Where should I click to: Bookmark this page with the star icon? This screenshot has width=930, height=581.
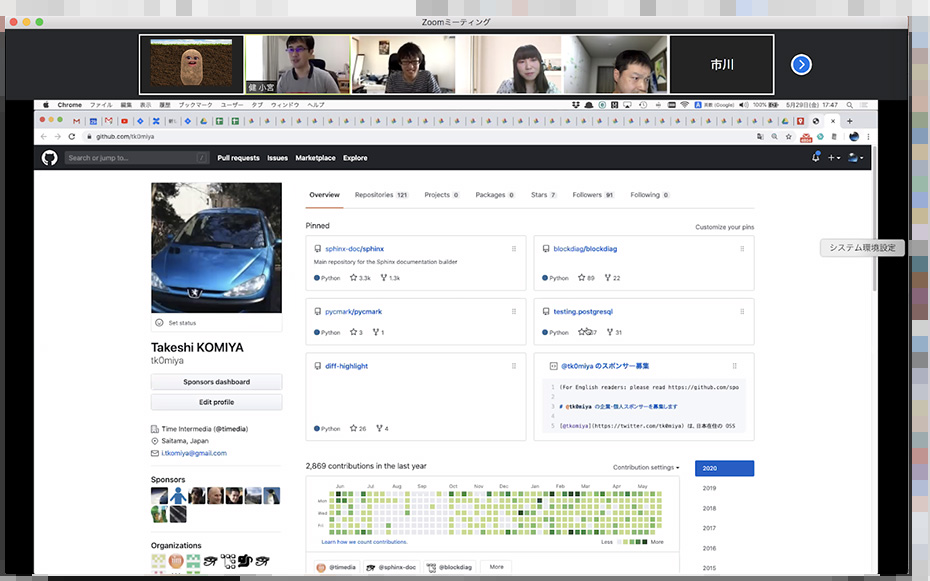(788, 136)
